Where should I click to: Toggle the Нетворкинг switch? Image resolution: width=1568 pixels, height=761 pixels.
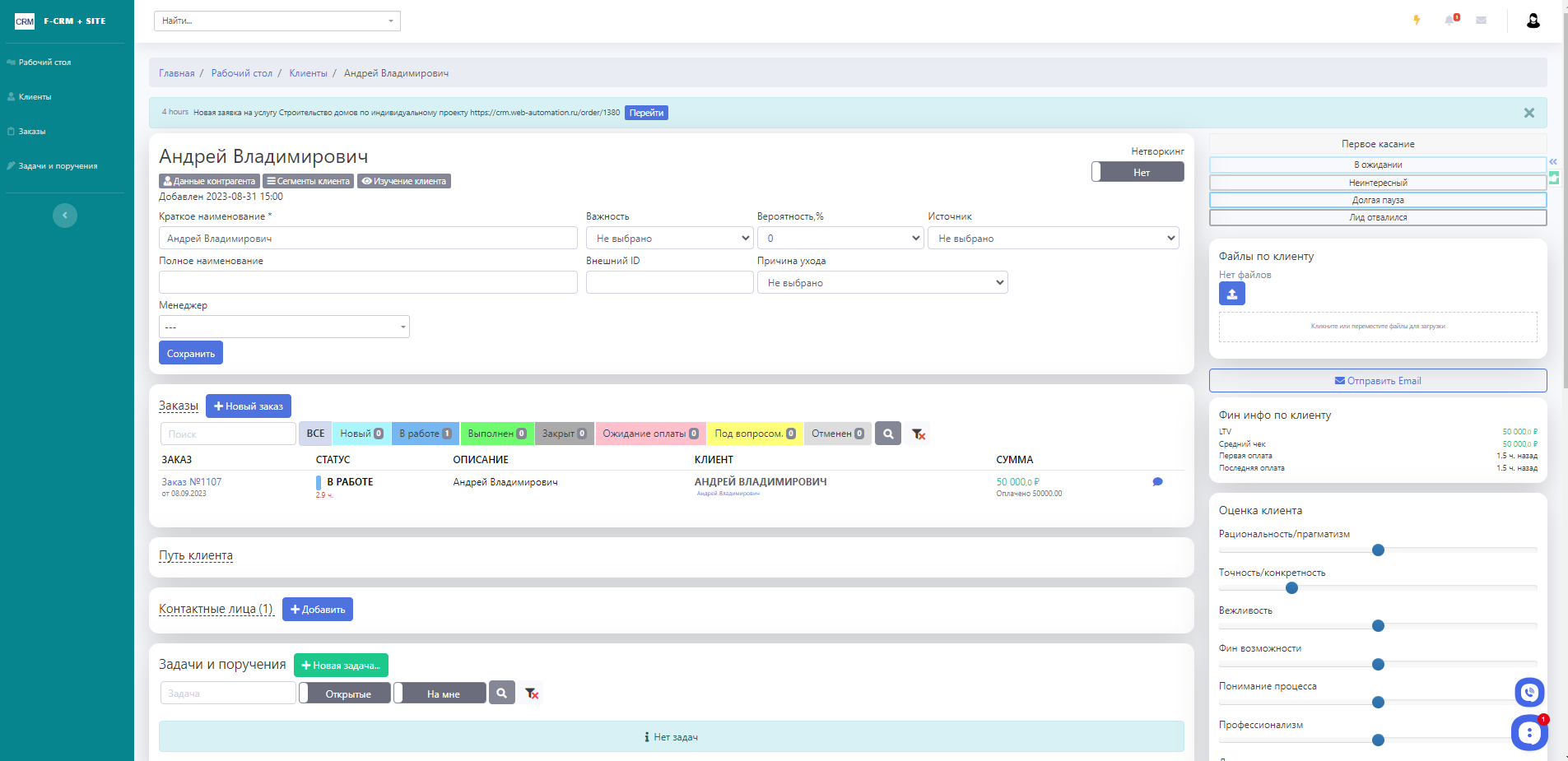pos(1137,172)
